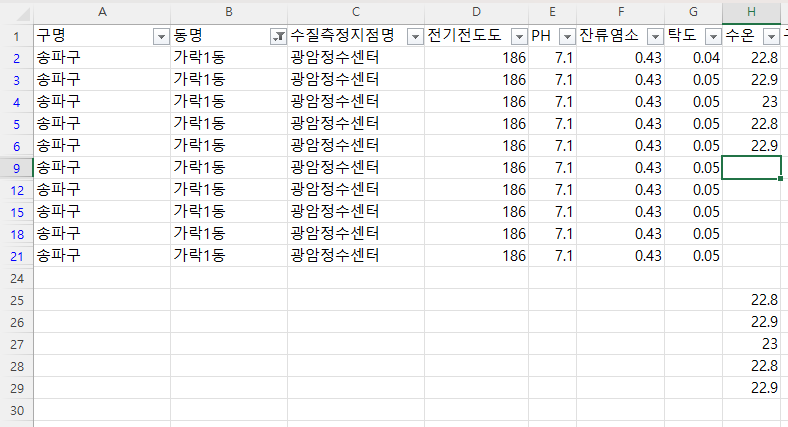Select row 9 header
This screenshot has height=427, width=788.
tap(17, 168)
